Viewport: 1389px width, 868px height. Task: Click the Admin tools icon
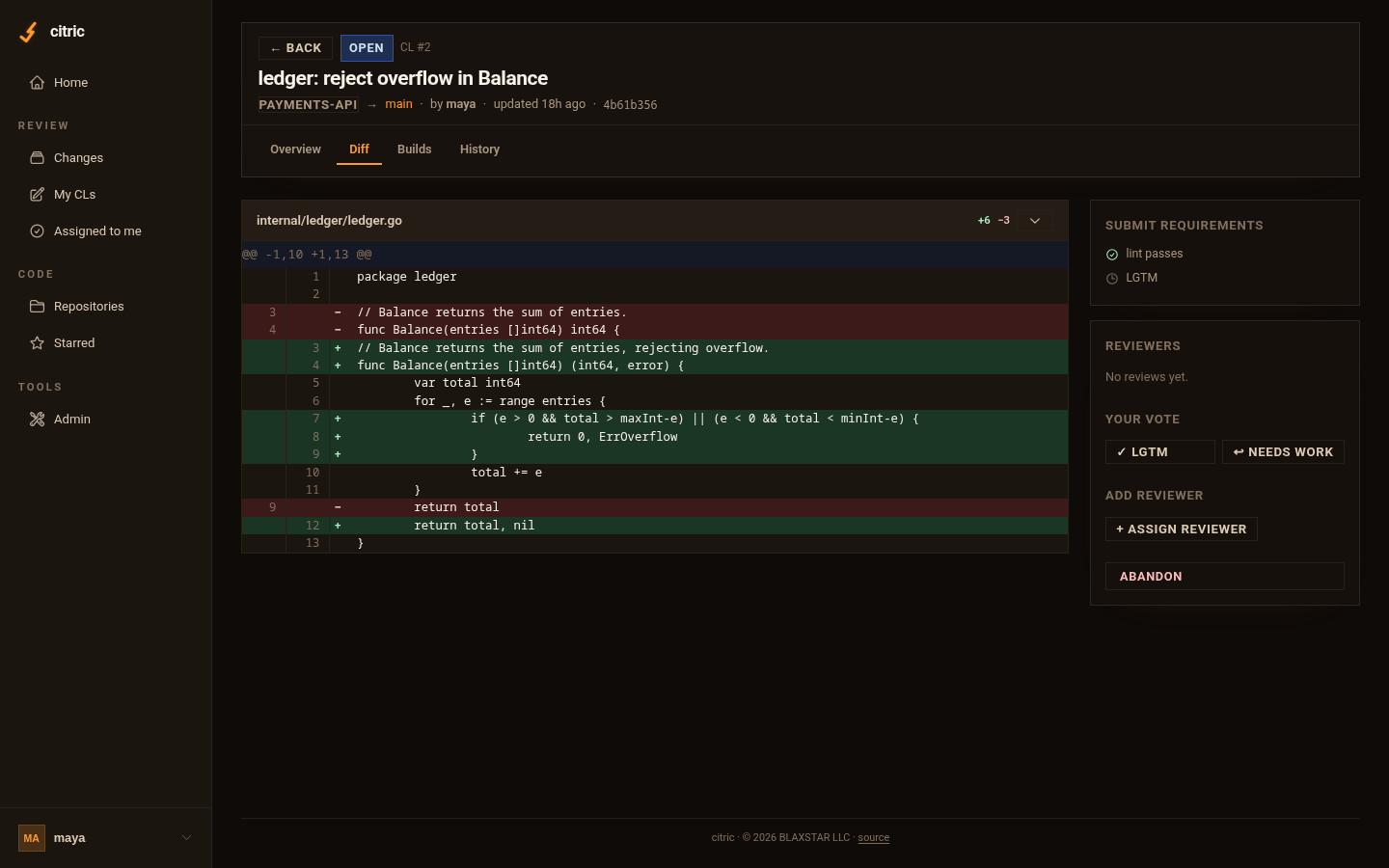(37, 420)
